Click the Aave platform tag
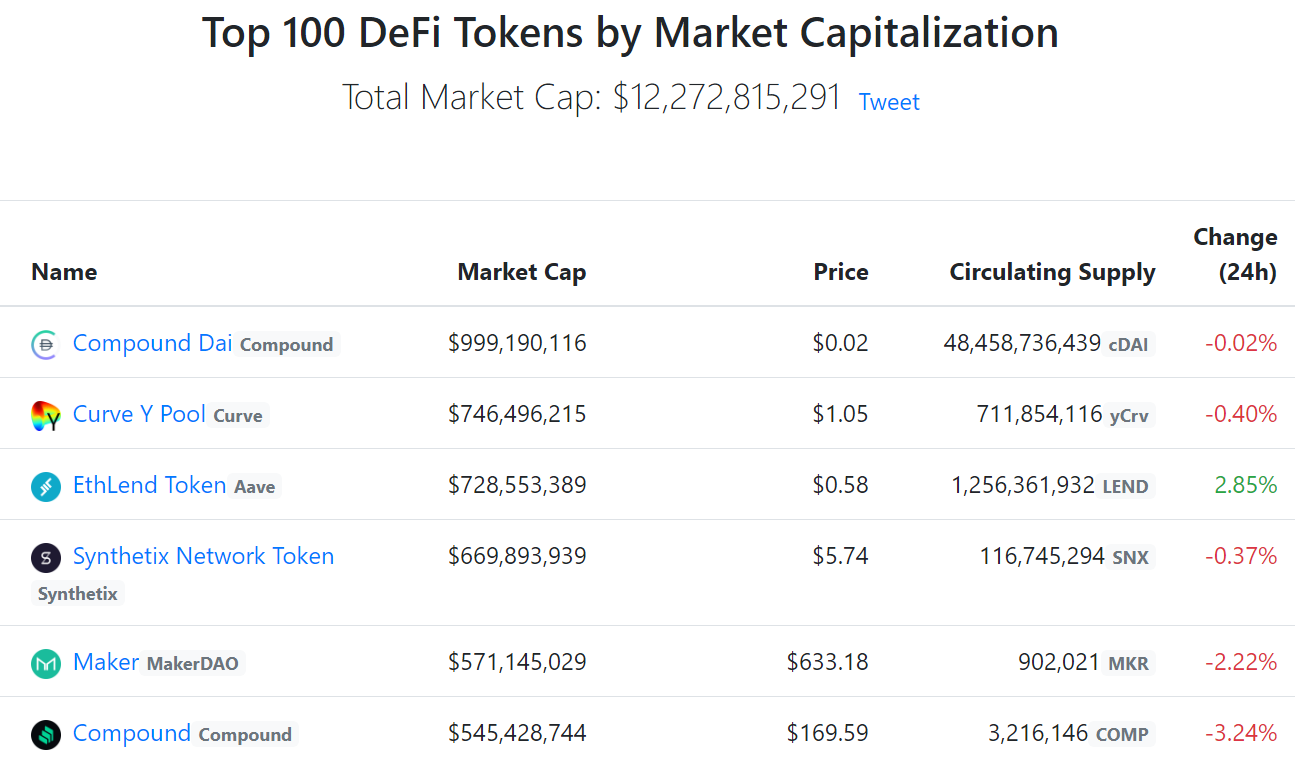 [255, 487]
